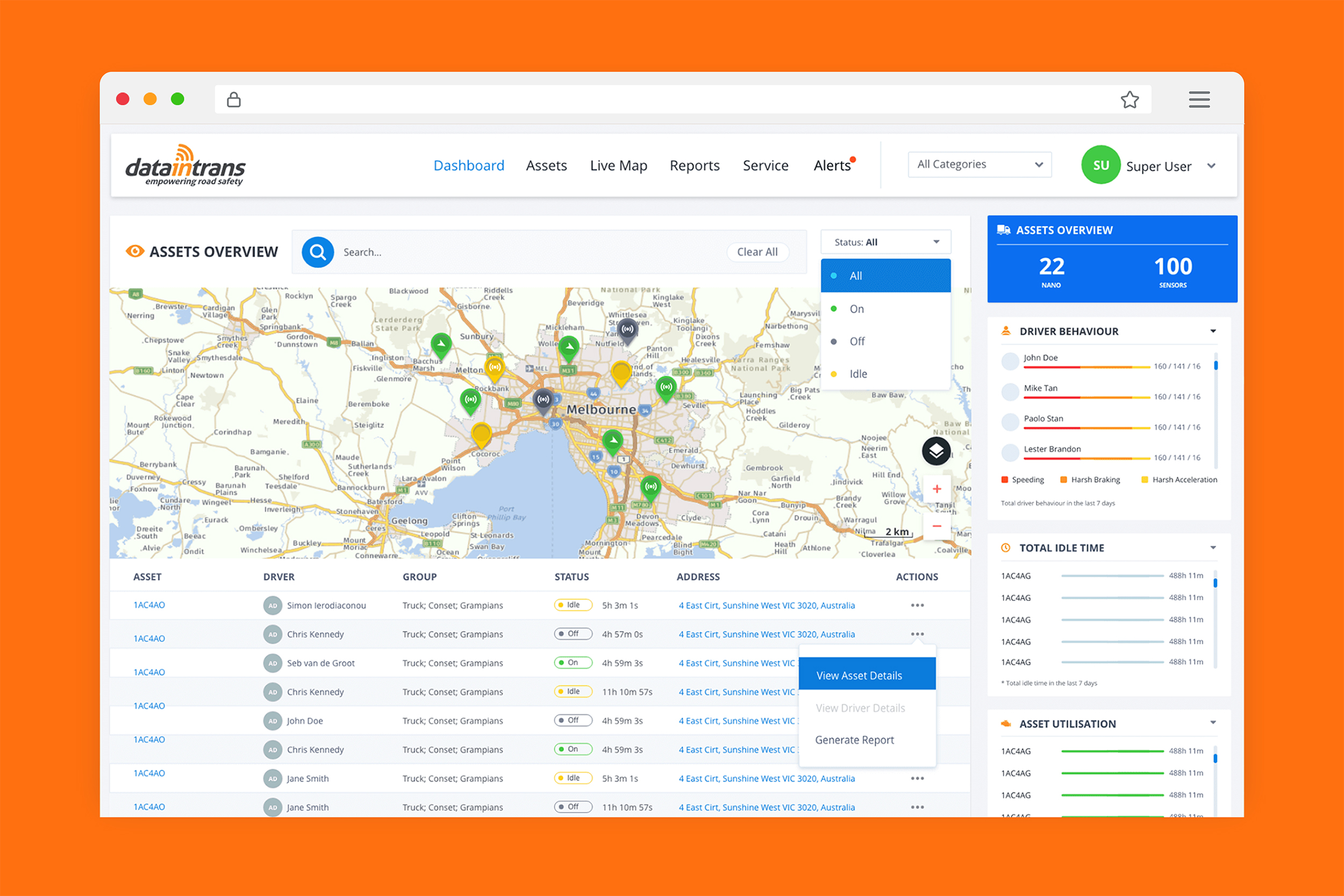
Task: Go to the Live Map tab
Action: pyautogui.click(x=618, y=166)
